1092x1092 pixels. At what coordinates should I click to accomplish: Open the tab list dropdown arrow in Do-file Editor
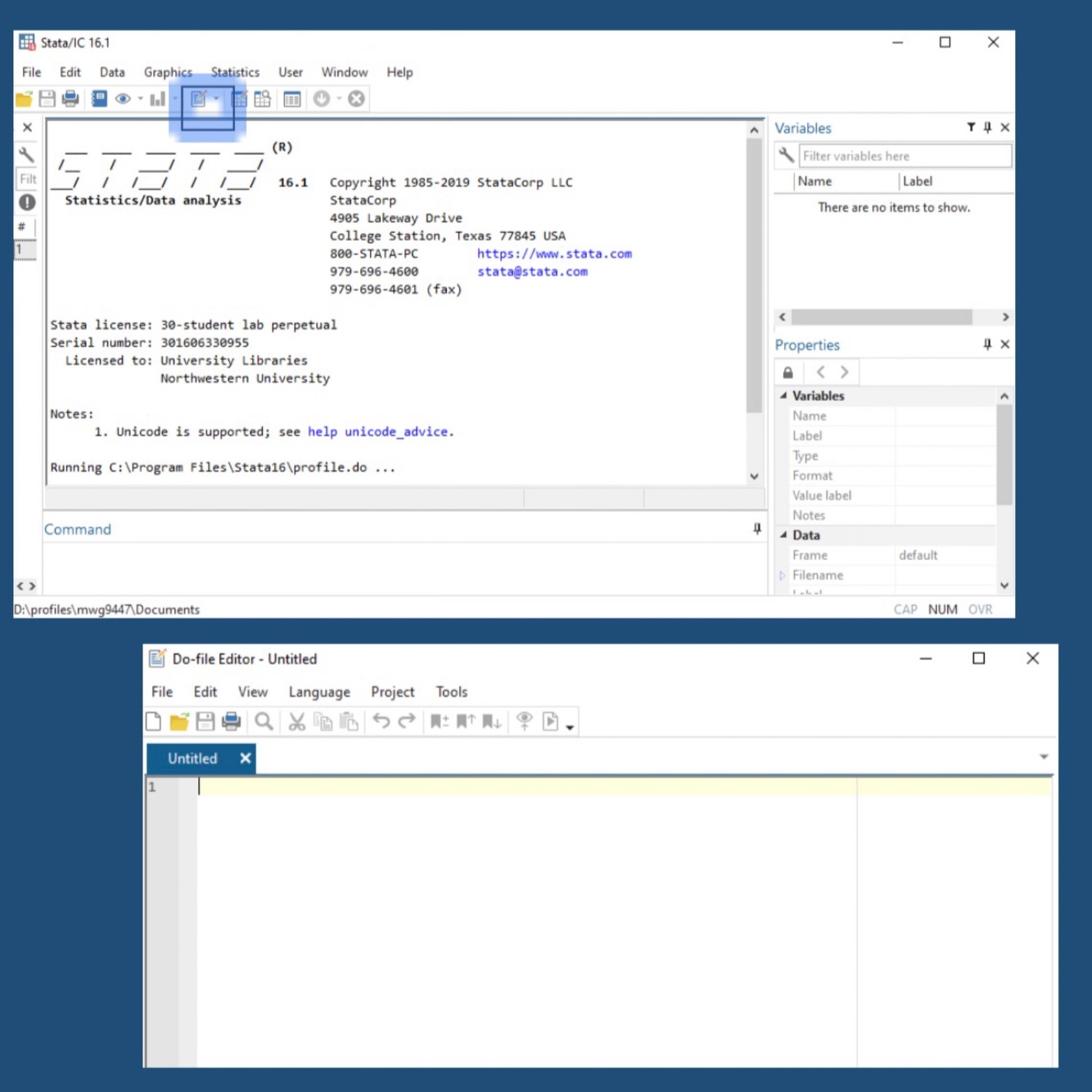click(x=1044, y=756)
